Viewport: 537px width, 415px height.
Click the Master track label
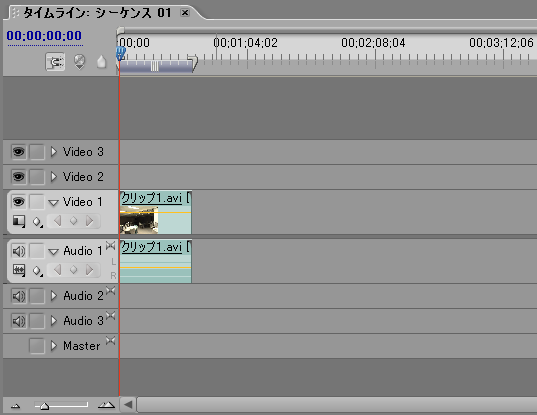(82, 346)
